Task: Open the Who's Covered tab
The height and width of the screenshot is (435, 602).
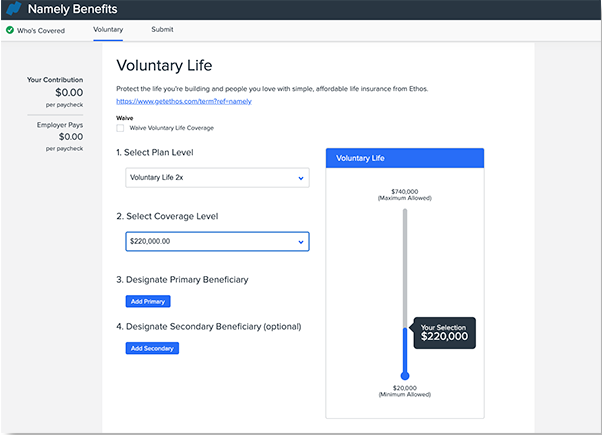Action: (x=40, y=30)
